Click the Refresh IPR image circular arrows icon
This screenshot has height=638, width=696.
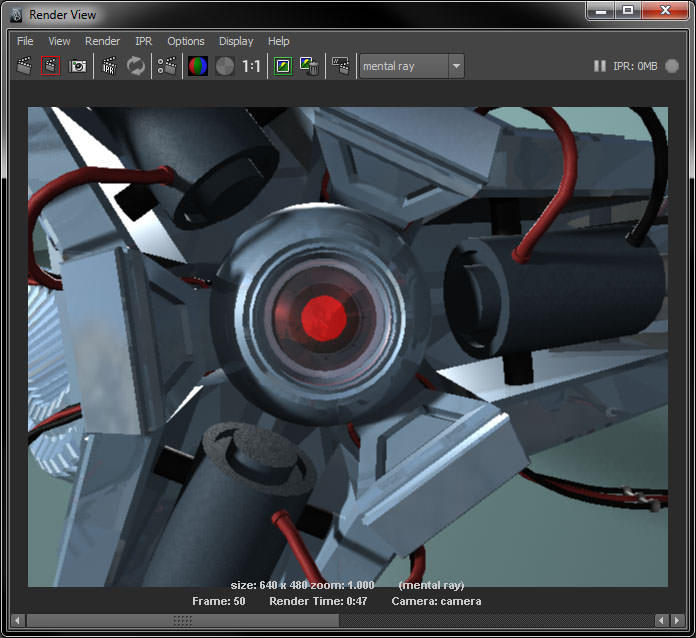point(136,66)
